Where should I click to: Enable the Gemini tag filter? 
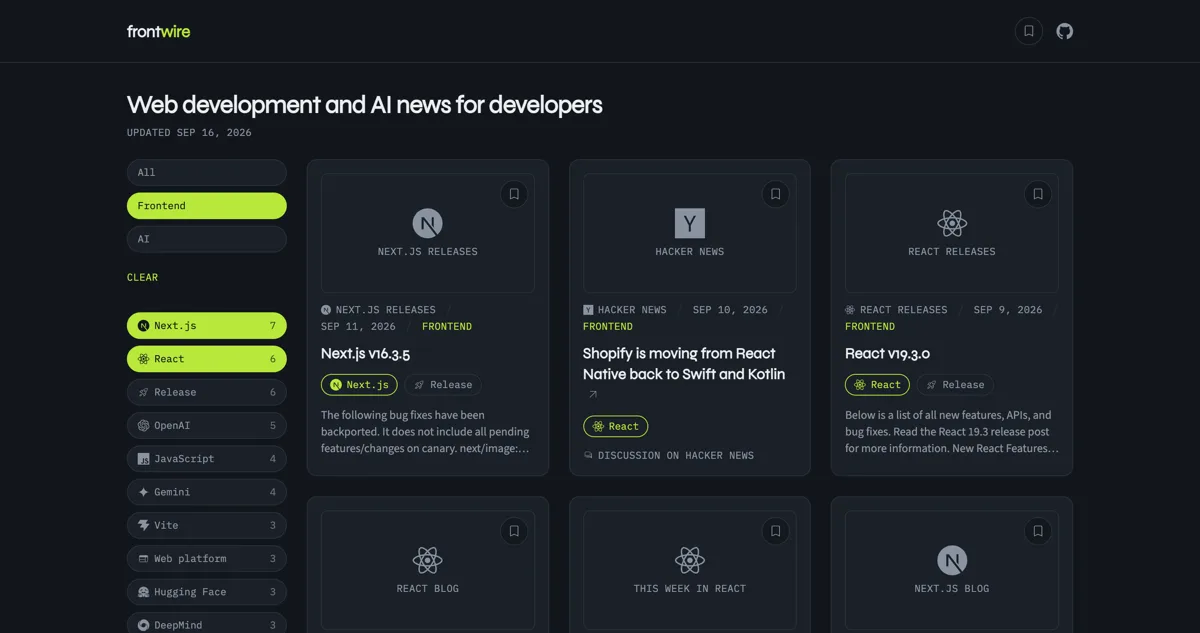pos(207,492)
